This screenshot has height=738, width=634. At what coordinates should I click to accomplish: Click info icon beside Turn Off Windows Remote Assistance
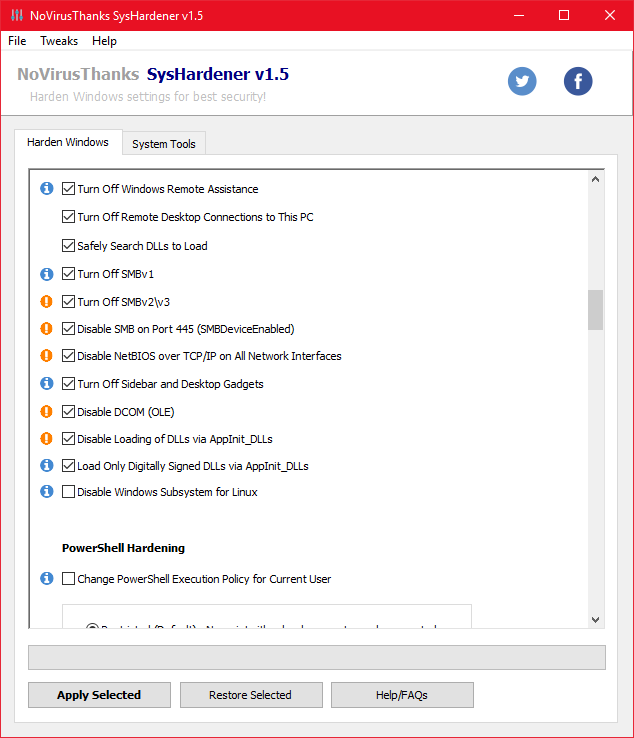46,189
